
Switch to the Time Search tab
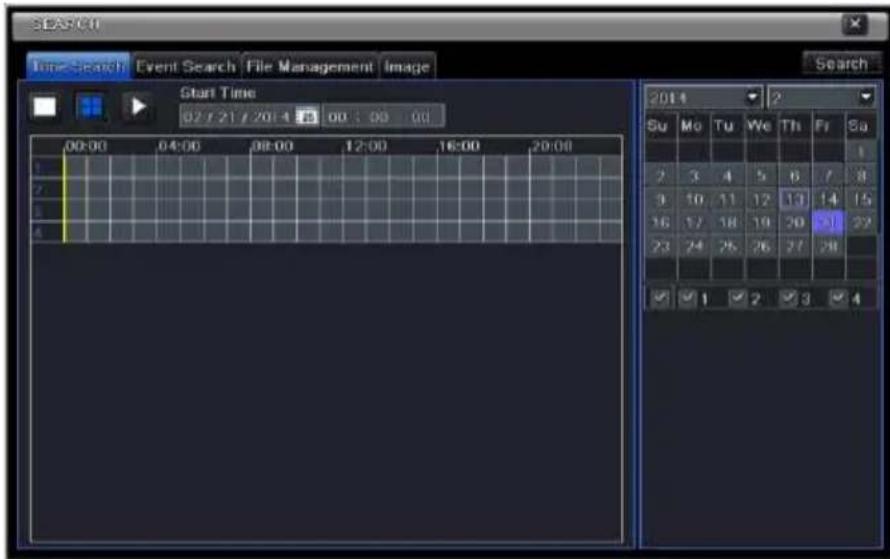[78, 66]
